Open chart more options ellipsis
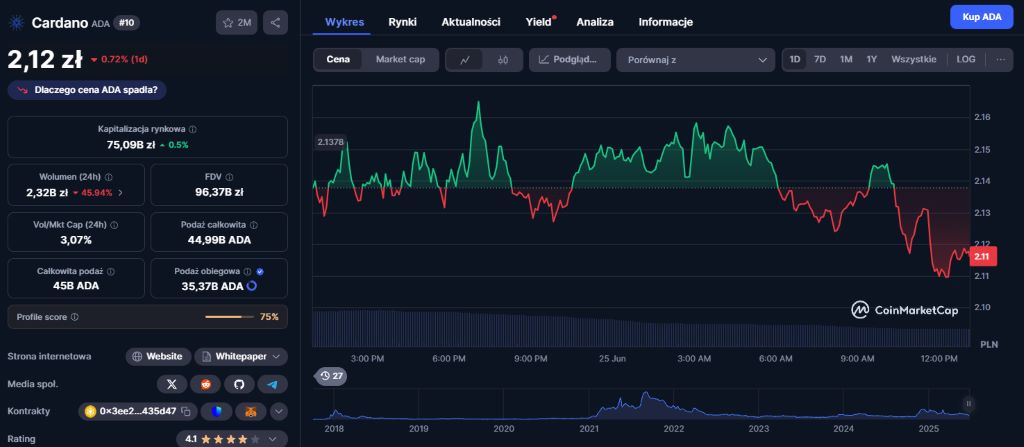This screenshot has width=1024, height=447. point(1000,59)
